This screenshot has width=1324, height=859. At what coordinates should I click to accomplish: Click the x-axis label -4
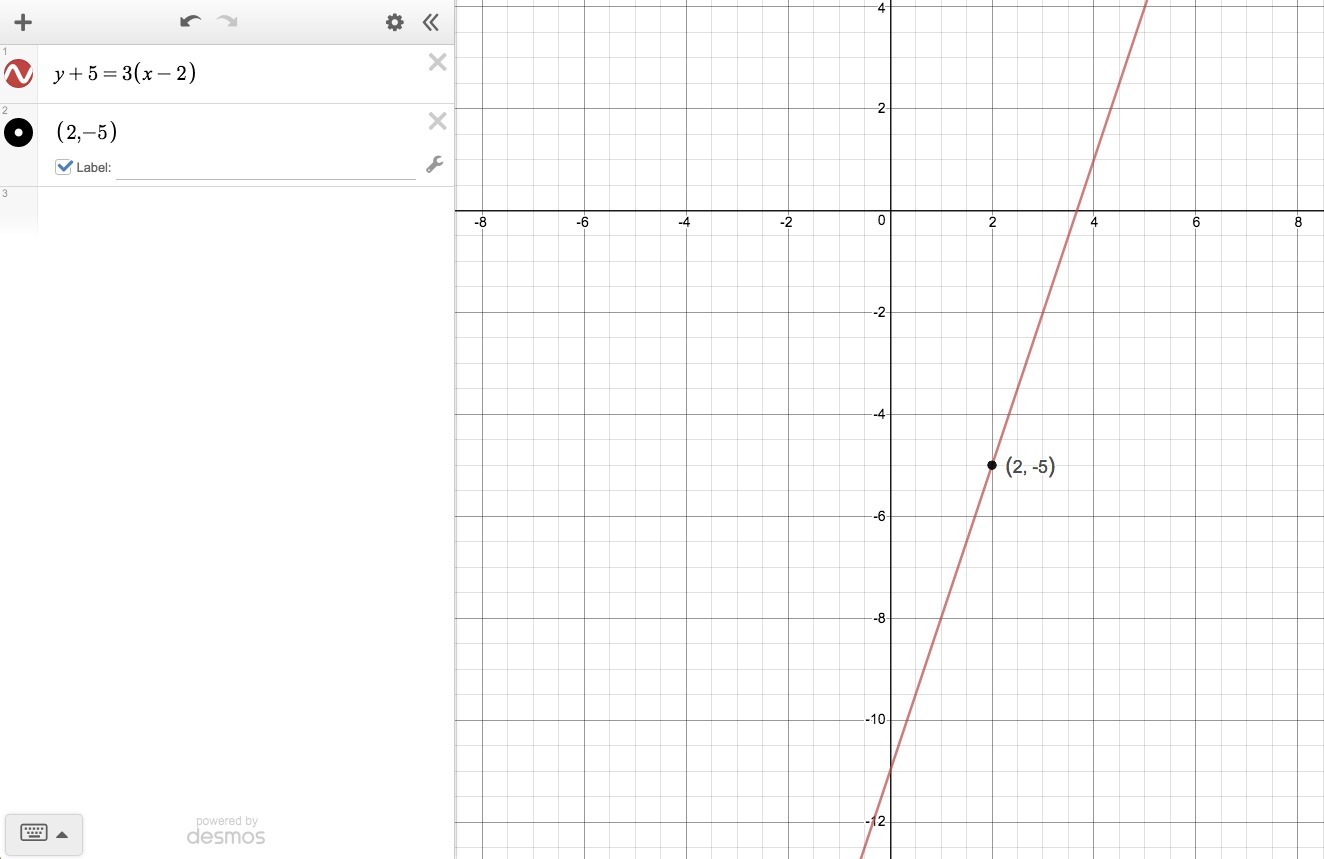(x=685, y=223)
